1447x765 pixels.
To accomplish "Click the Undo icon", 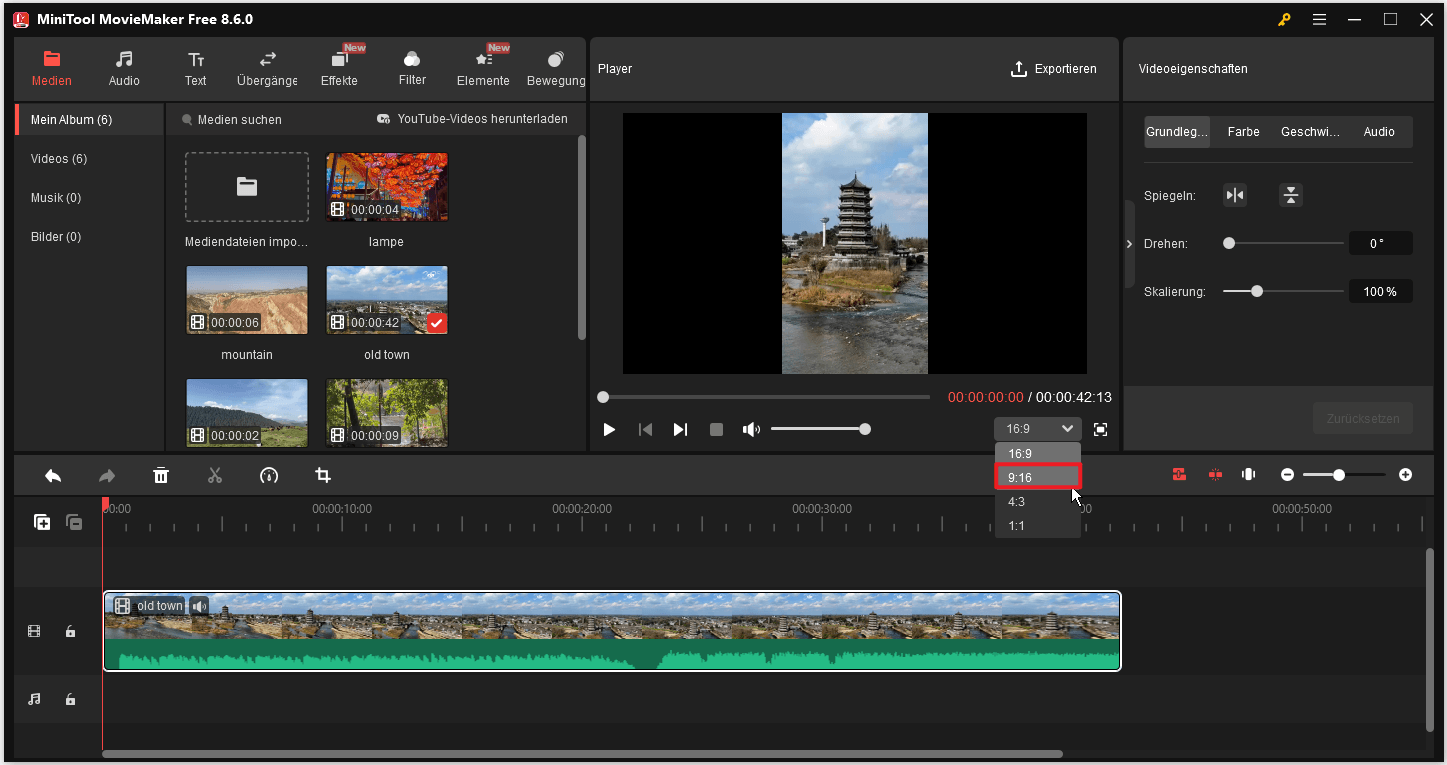I will (x=53, y=475).
